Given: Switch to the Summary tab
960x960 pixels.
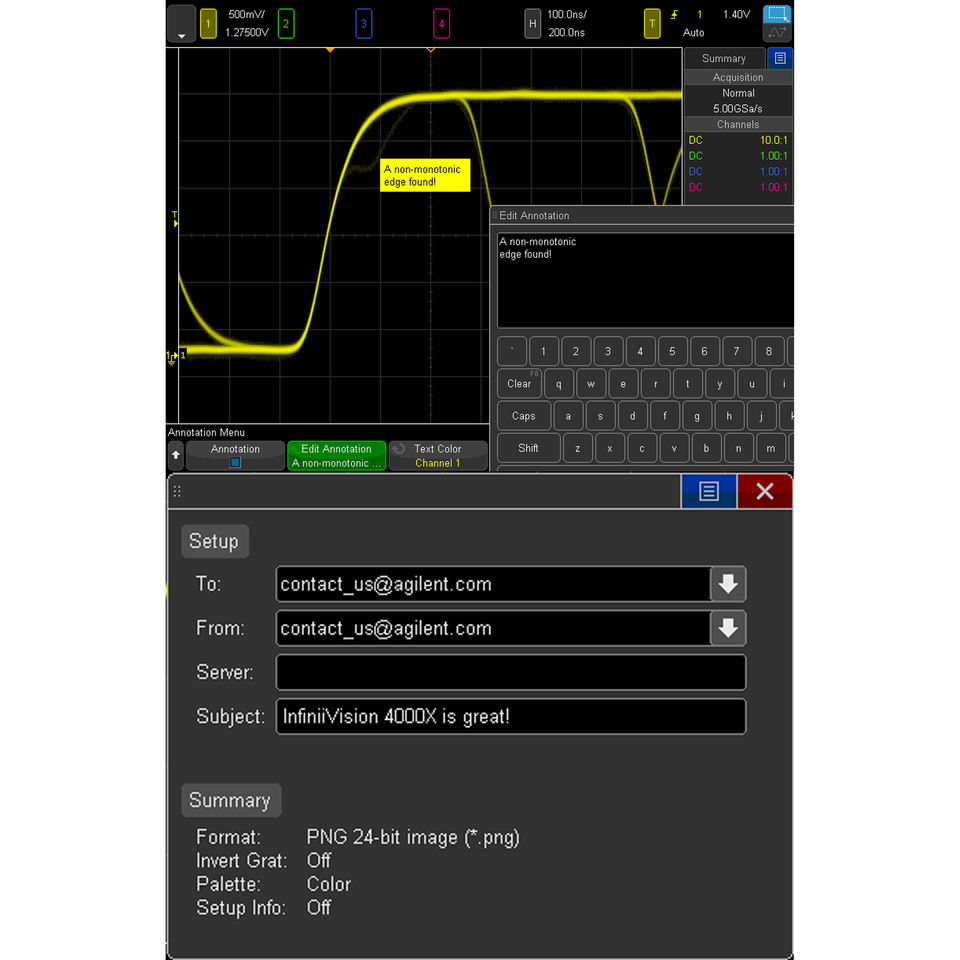Looking at the screenshot, I should 724,58.
